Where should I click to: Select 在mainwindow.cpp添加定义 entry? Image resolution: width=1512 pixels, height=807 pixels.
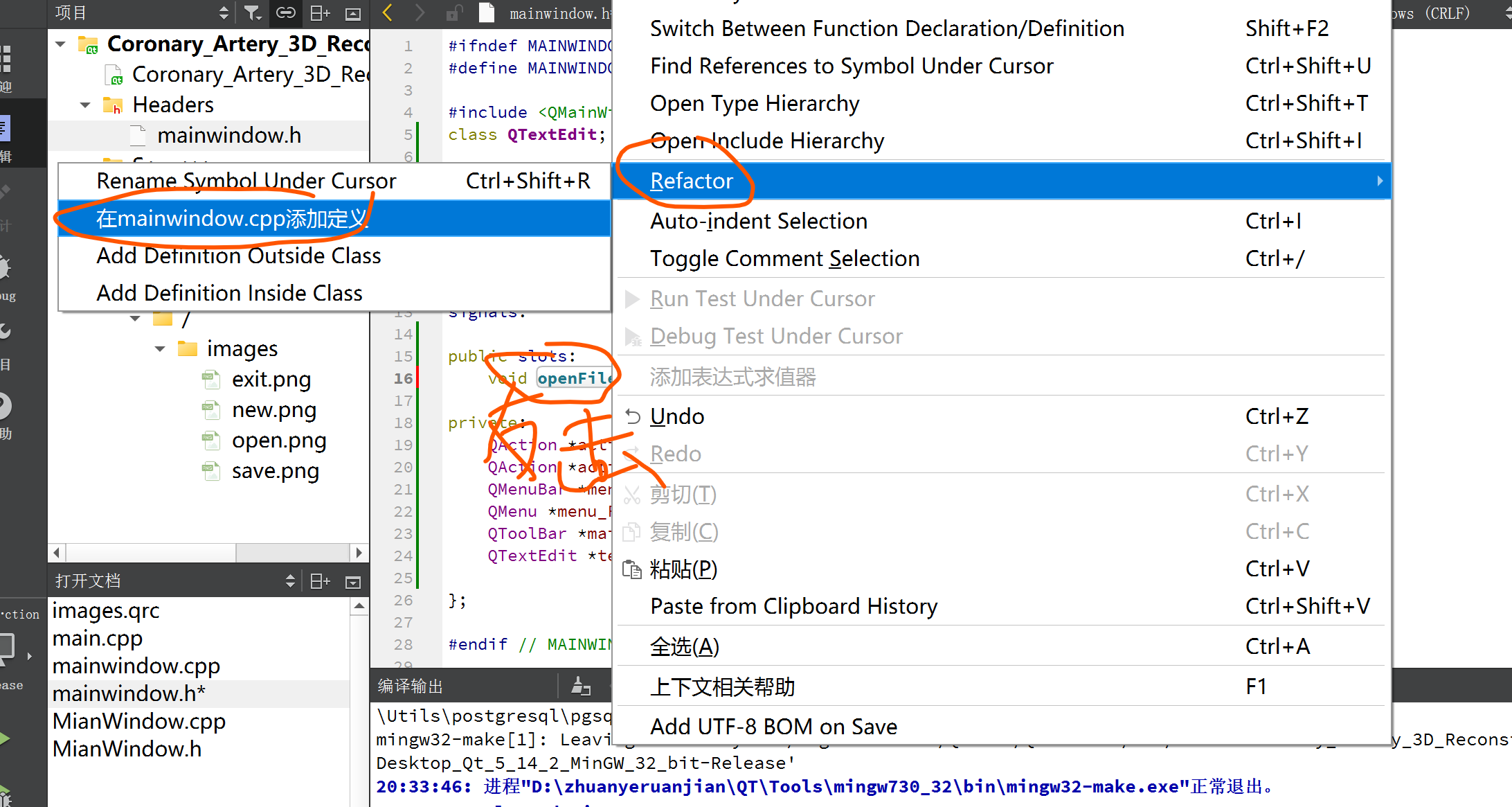(334, 218)
